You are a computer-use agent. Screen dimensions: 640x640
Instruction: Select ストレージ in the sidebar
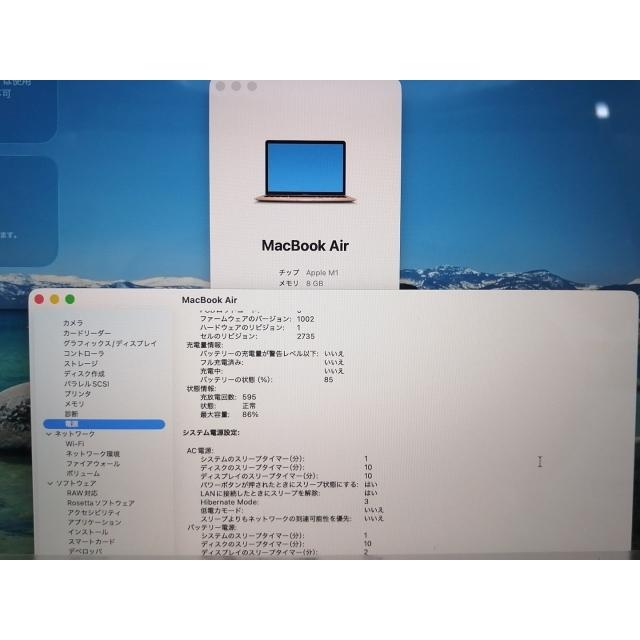(x=81, y=363)
